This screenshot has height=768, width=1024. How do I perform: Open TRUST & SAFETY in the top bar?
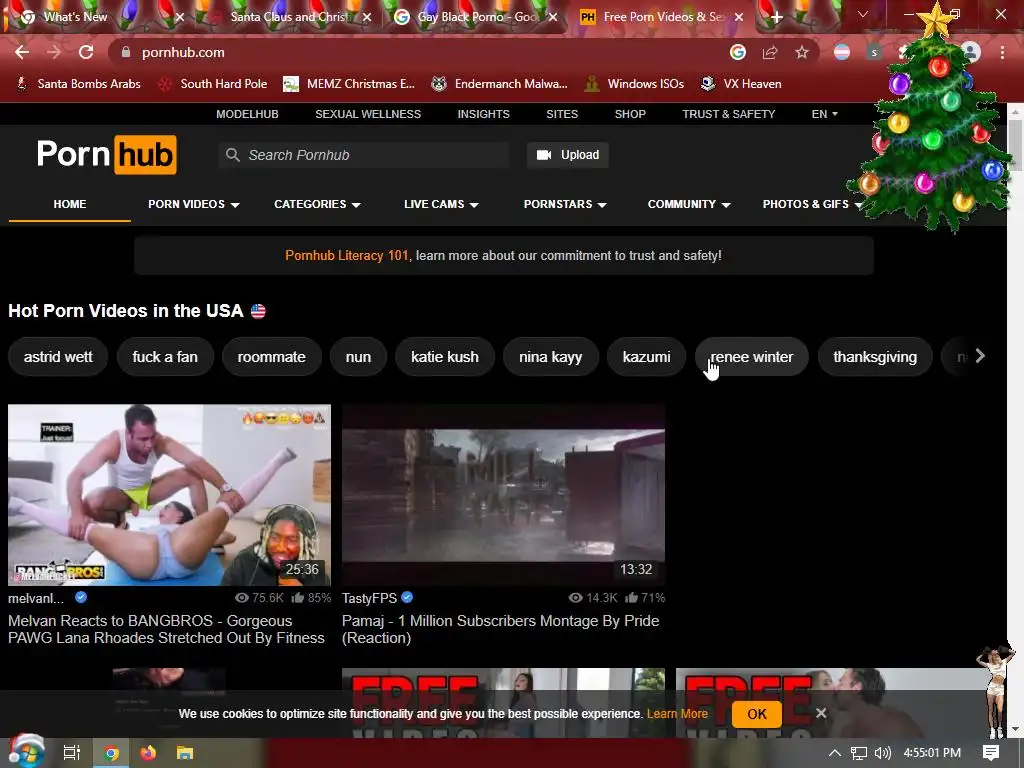click(x=729, y=114)
